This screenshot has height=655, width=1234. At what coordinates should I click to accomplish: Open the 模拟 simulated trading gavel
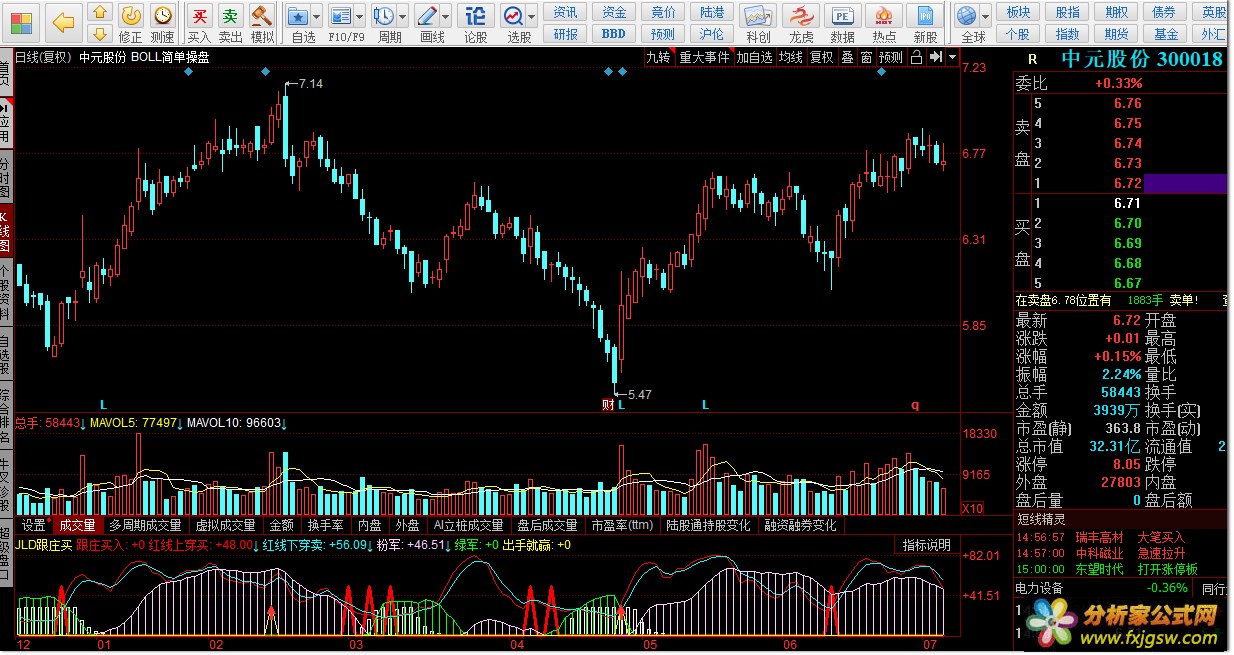point(262,22)
